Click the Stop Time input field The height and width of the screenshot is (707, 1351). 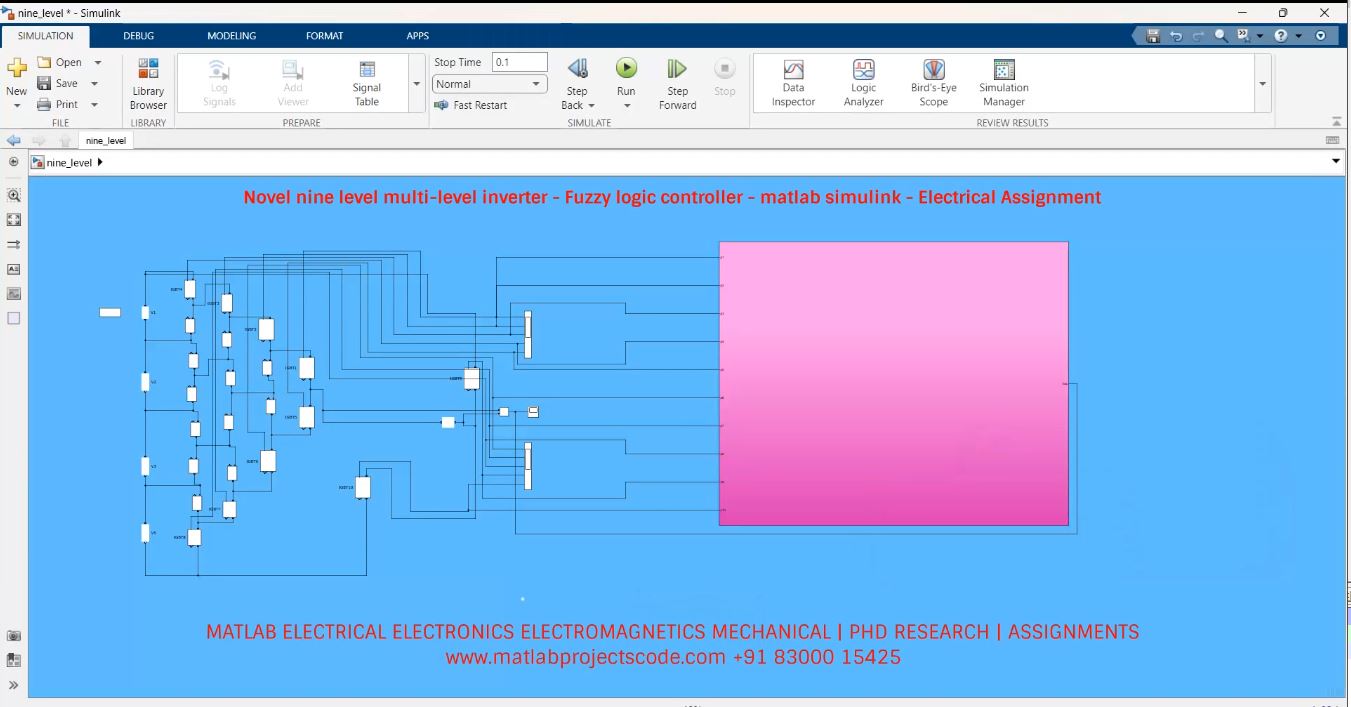click(520, 61)
